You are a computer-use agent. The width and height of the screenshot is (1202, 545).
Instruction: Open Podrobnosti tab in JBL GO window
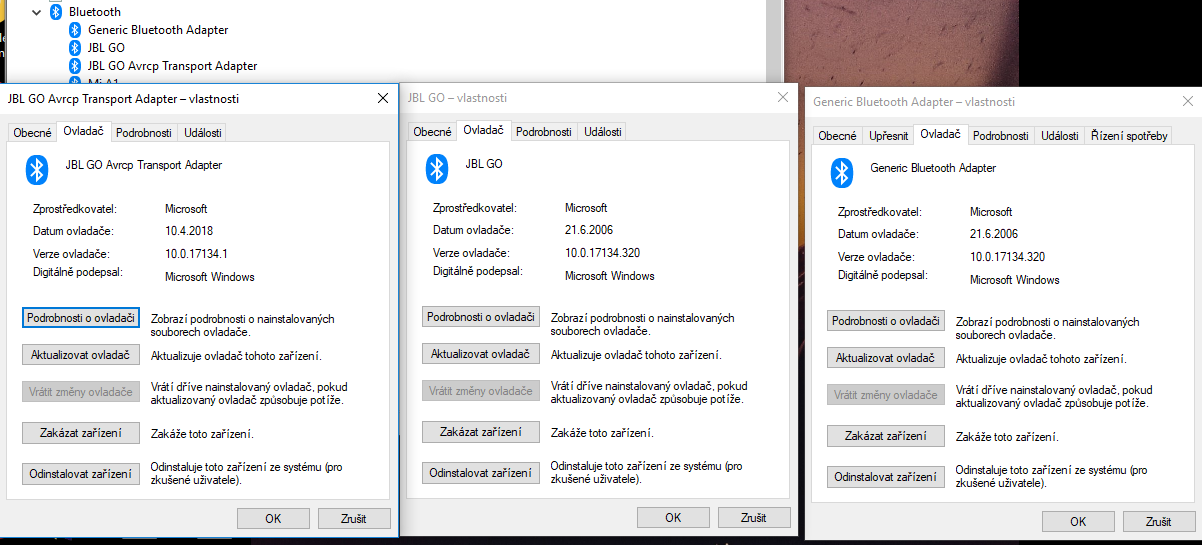(x=544, y=132)
